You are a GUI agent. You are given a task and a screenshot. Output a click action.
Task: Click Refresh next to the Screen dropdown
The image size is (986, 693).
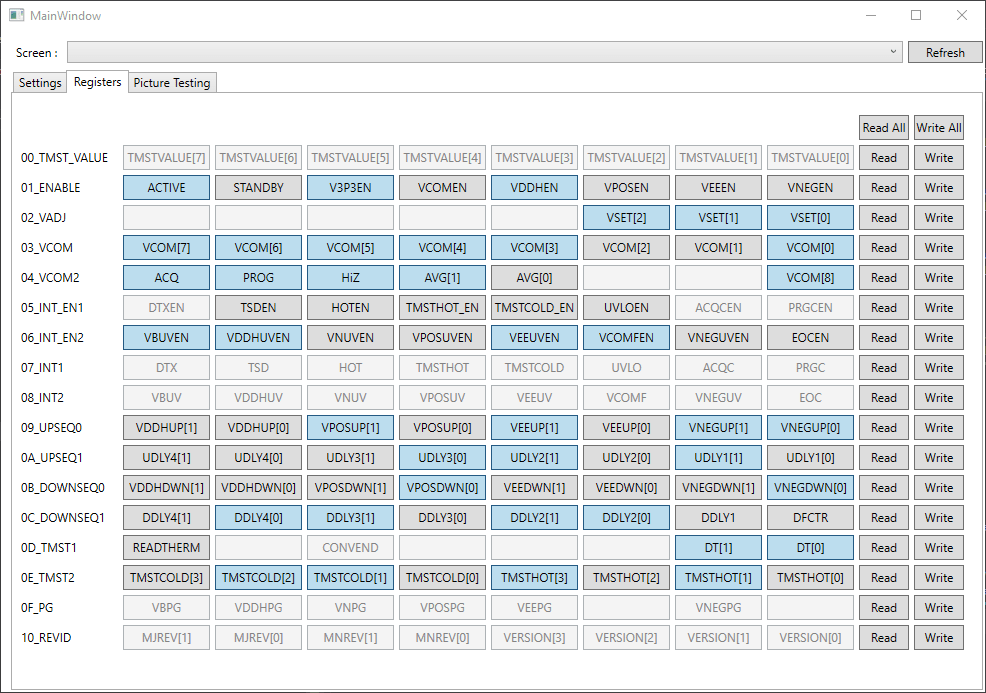944,52
